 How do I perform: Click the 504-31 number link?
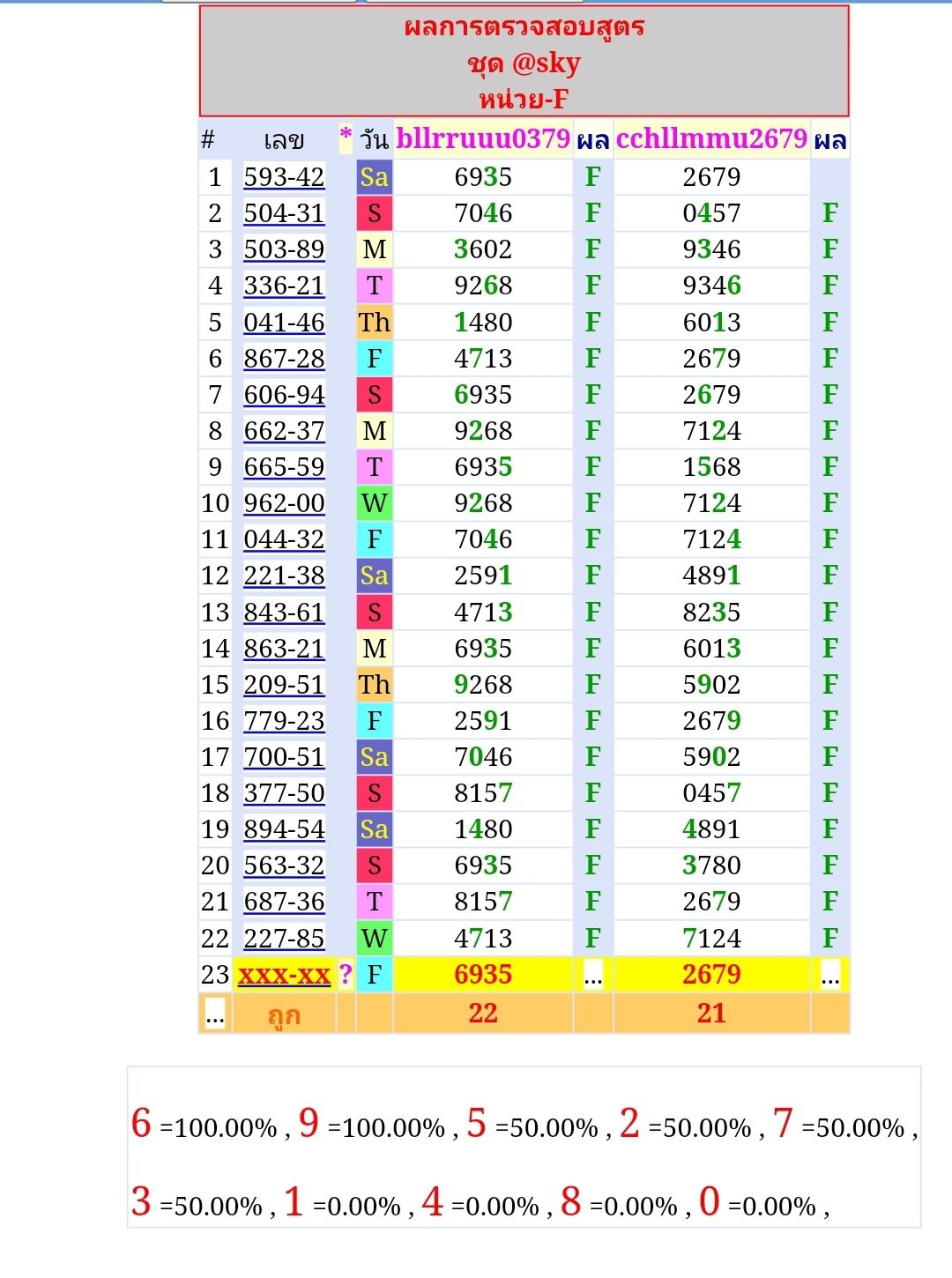[x=284, y=213]
